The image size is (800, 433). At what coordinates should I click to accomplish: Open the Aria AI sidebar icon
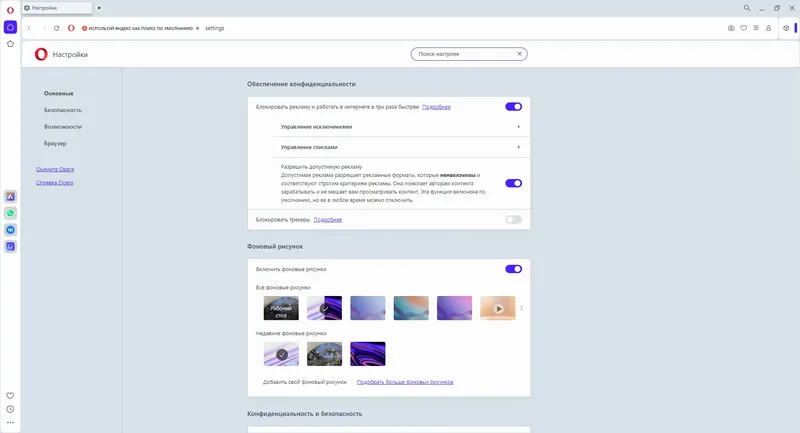point(10,196)
